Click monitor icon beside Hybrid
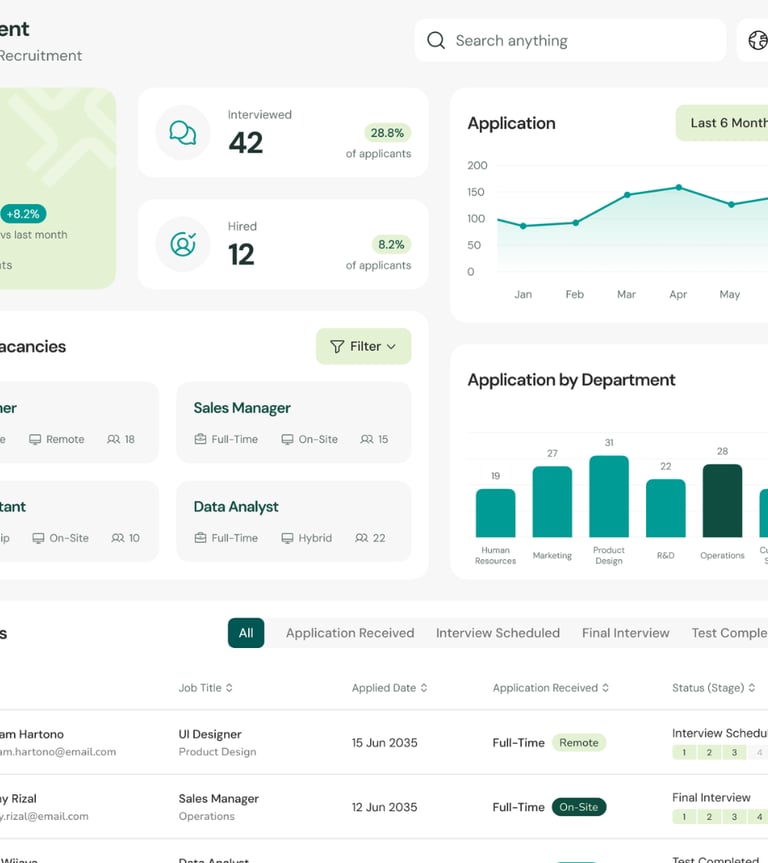768x863 pixels. point(287,538)
